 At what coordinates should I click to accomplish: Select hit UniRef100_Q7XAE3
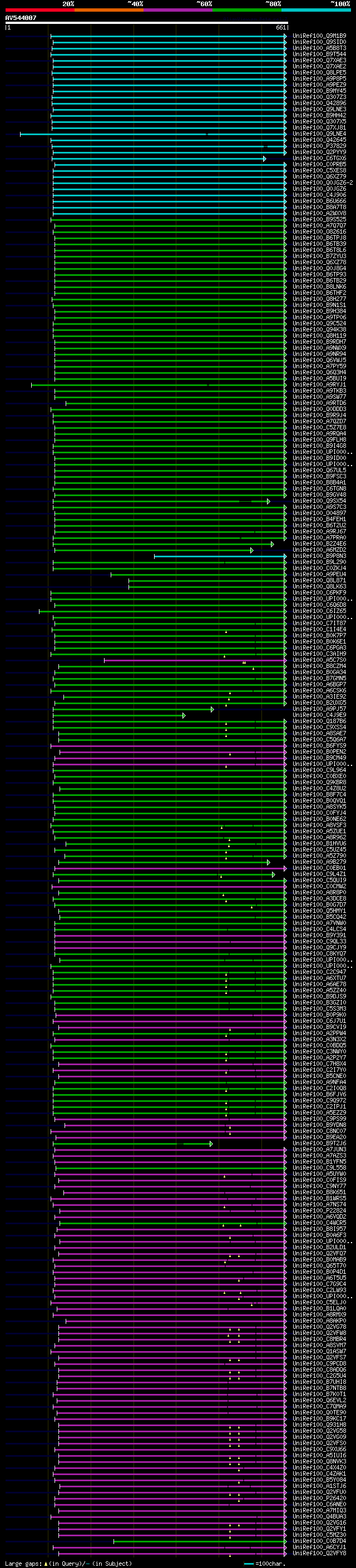(319, 60)
